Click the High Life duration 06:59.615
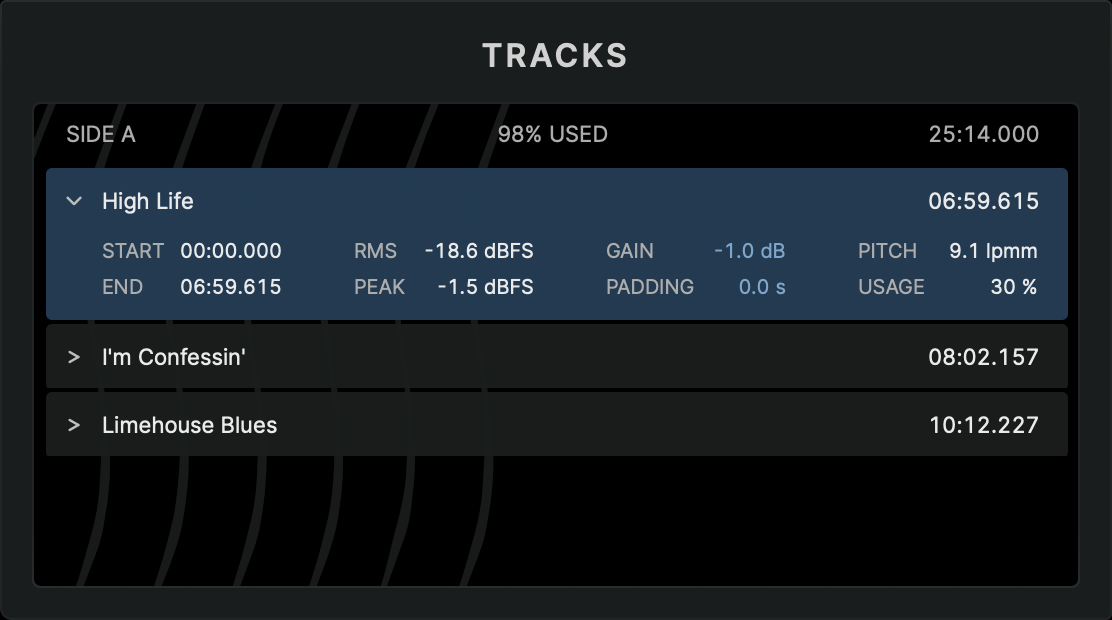Viewport: 1112px width, 620px height. coord(984,201)
